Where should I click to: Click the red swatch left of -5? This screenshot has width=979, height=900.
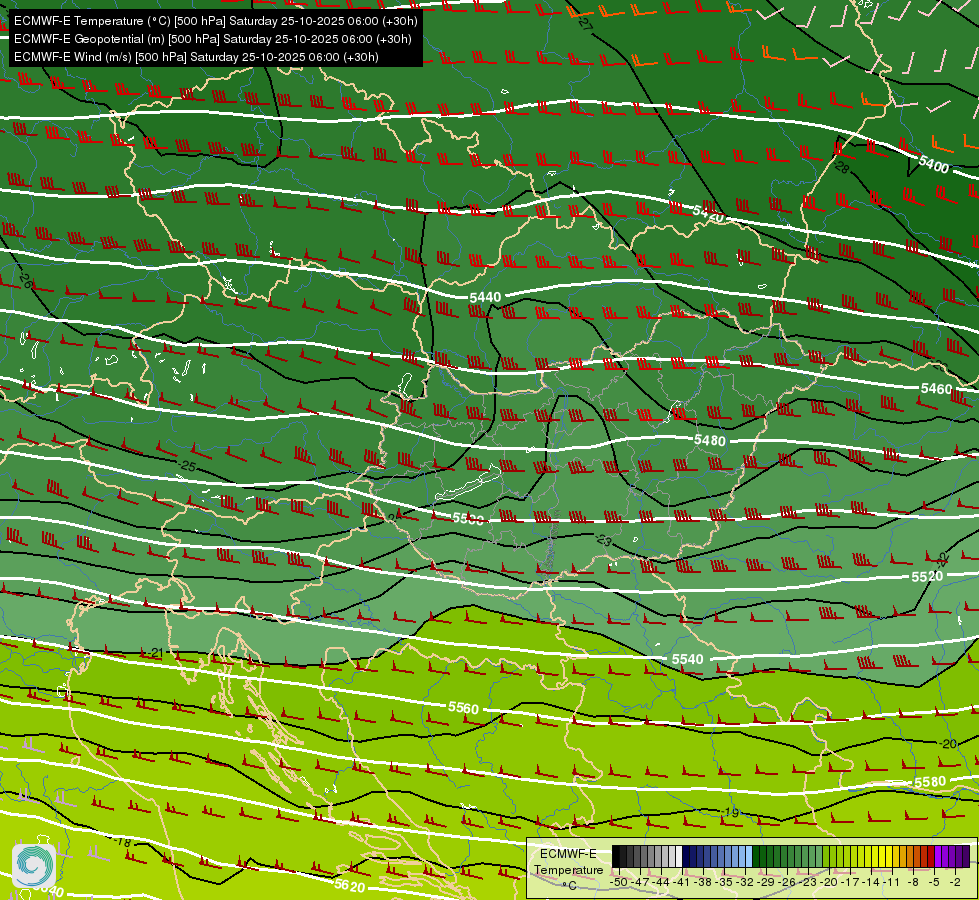[931, 856]
